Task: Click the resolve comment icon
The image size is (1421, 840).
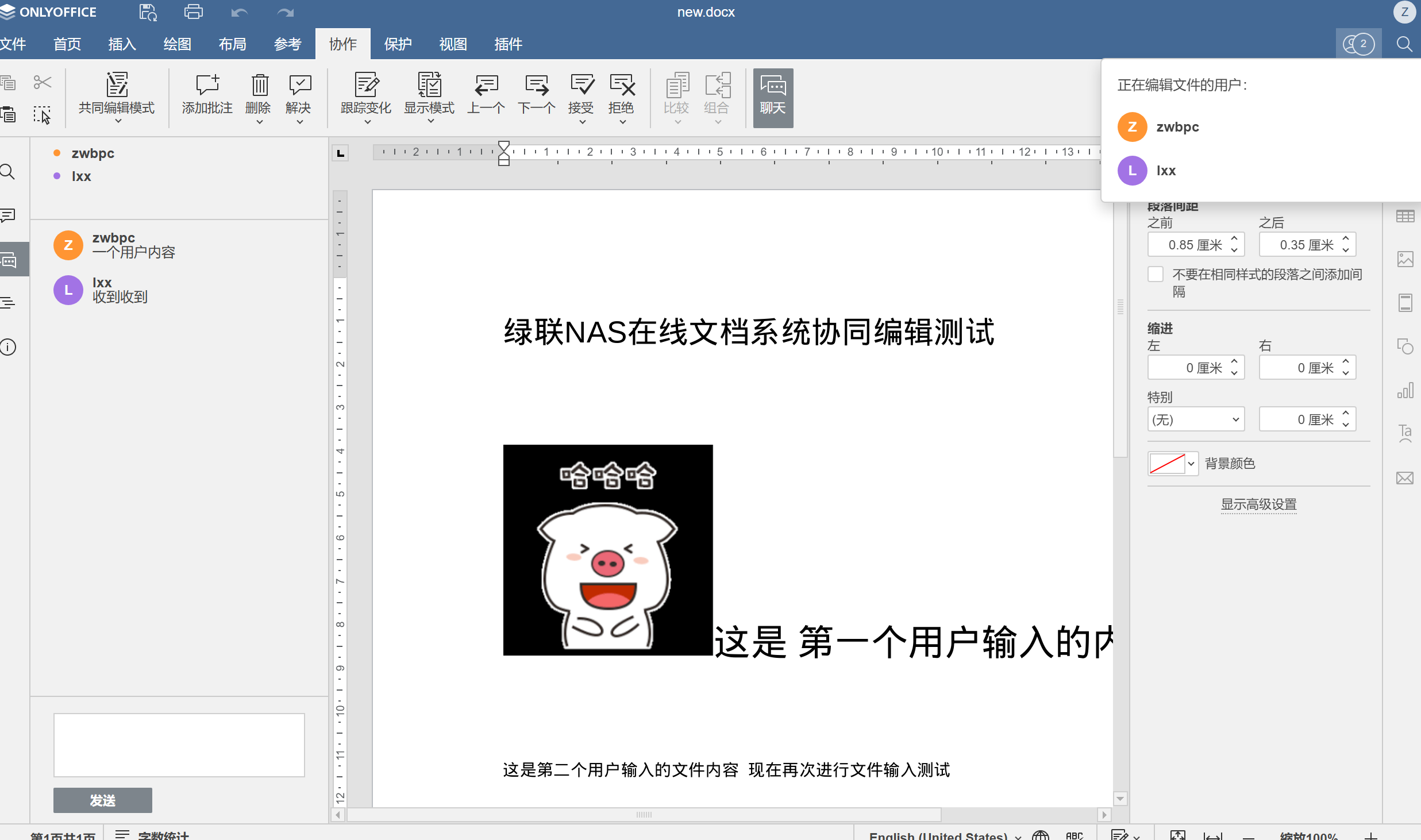Action: [x=299, y=85]
